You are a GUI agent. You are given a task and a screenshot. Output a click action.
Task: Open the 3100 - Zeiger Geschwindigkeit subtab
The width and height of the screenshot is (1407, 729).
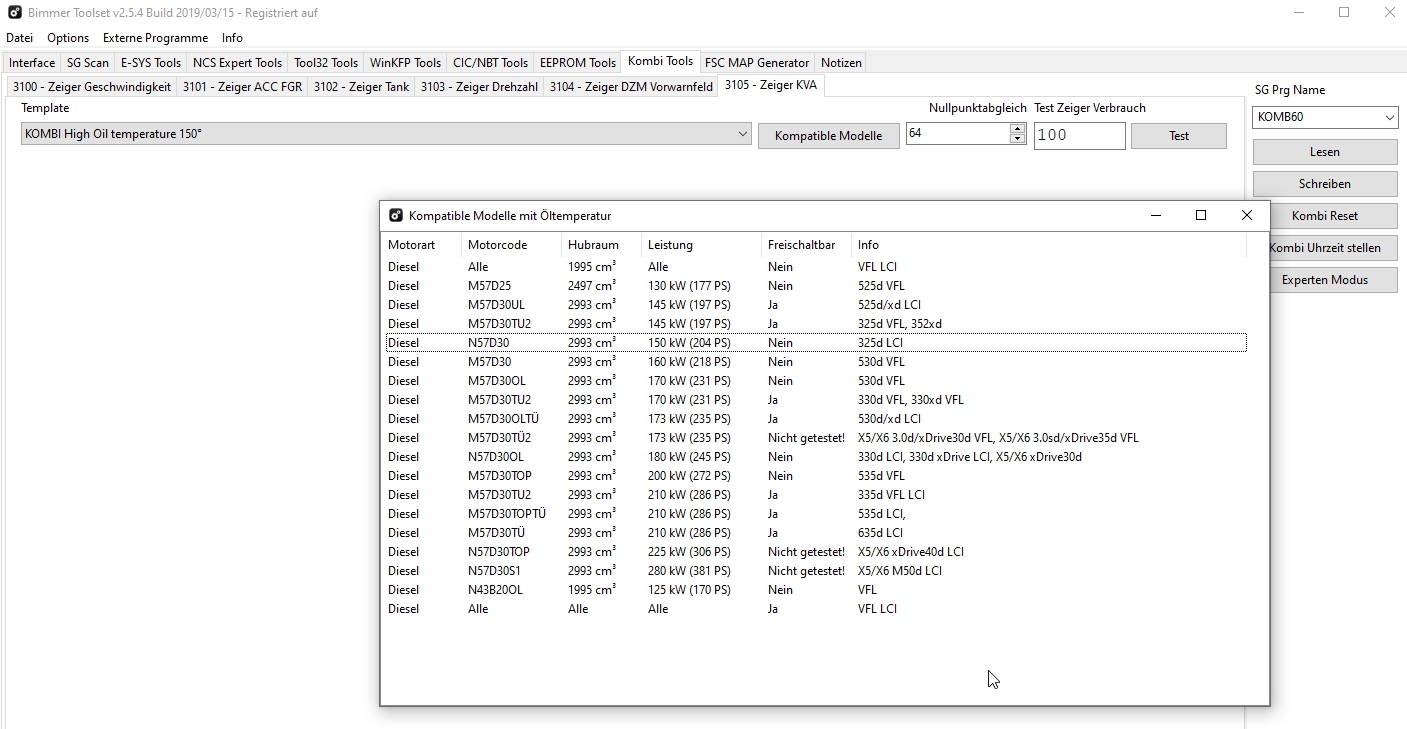pyautogui.click(x=92, y=87)
